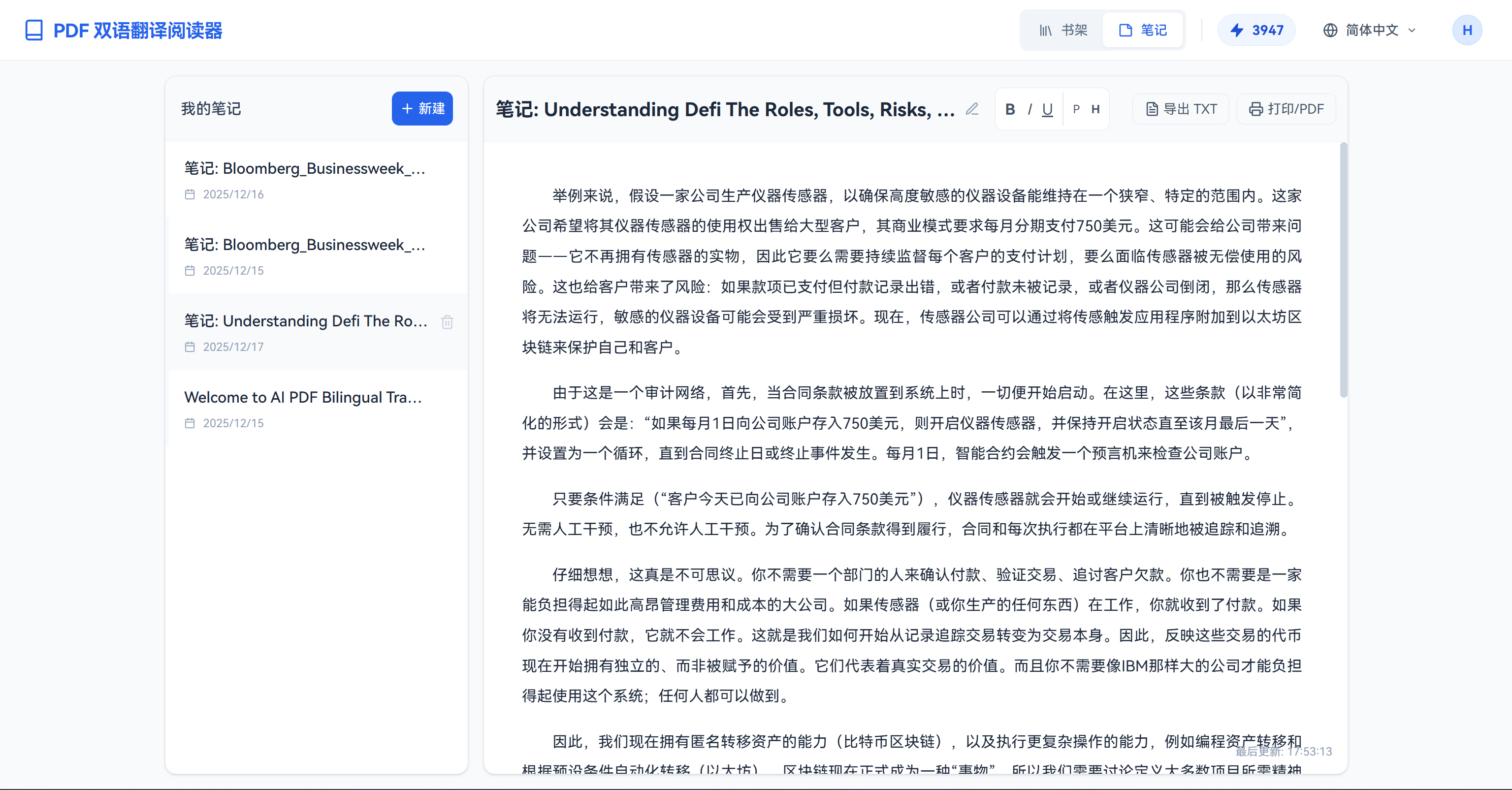Click the file icon inside 导出 TXT button
This screenshot has width=1512, height=790.
(x=1151, y=109)
